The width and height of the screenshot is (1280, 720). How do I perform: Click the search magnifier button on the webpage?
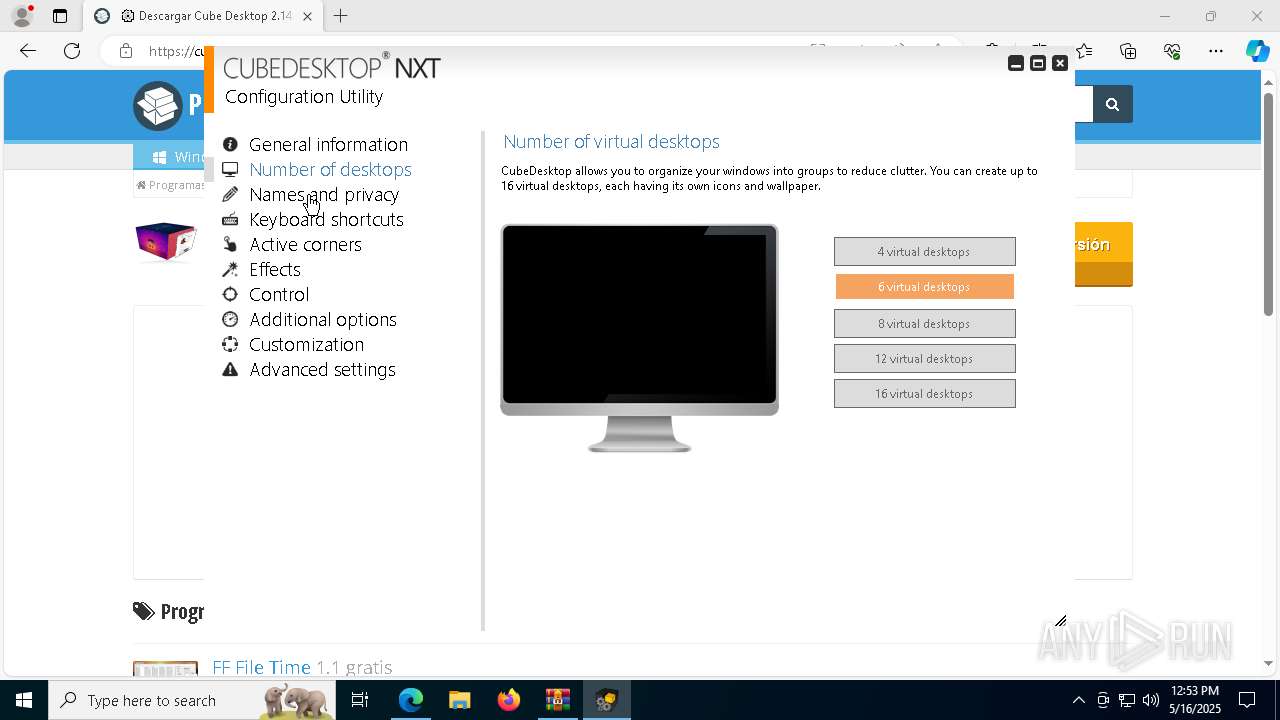(x=1112, y=104)
